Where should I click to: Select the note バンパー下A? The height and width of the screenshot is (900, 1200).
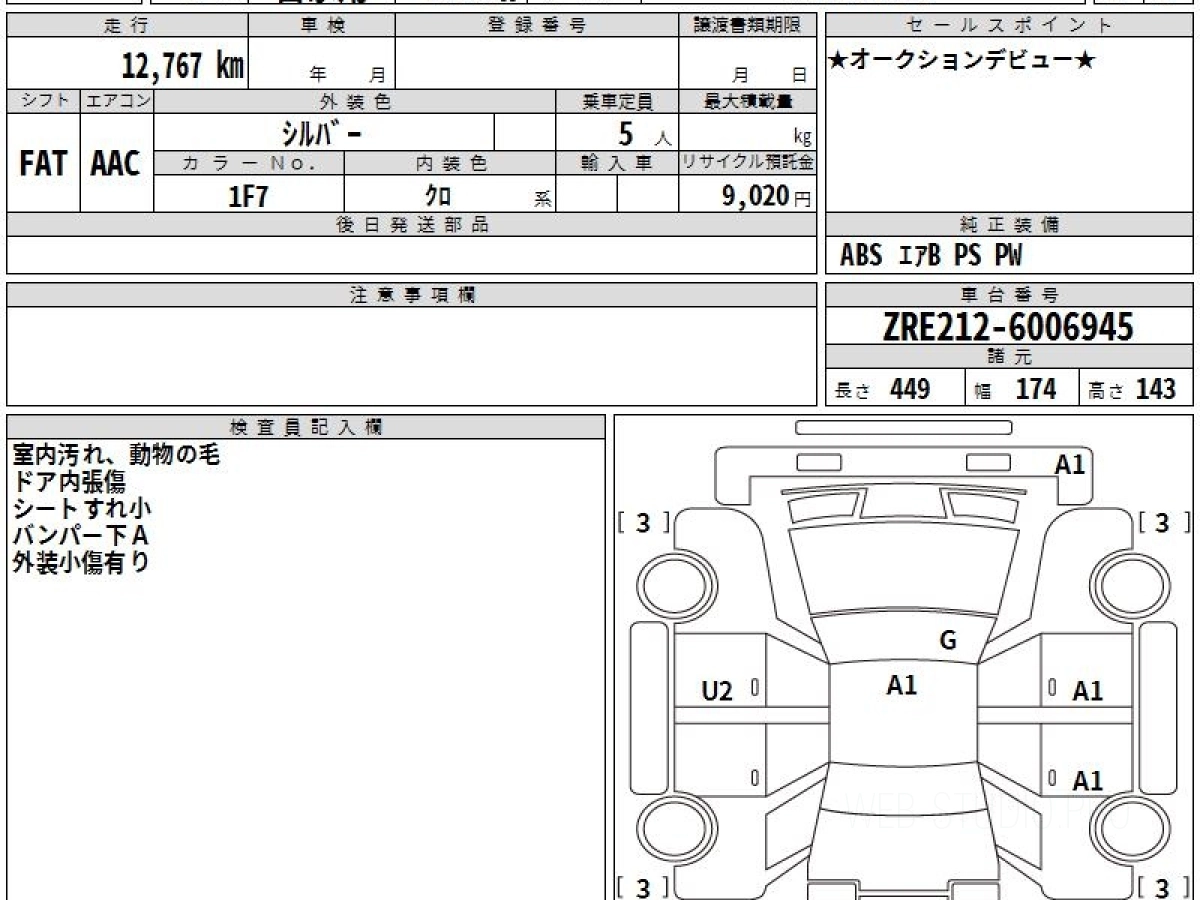point(80,536)
